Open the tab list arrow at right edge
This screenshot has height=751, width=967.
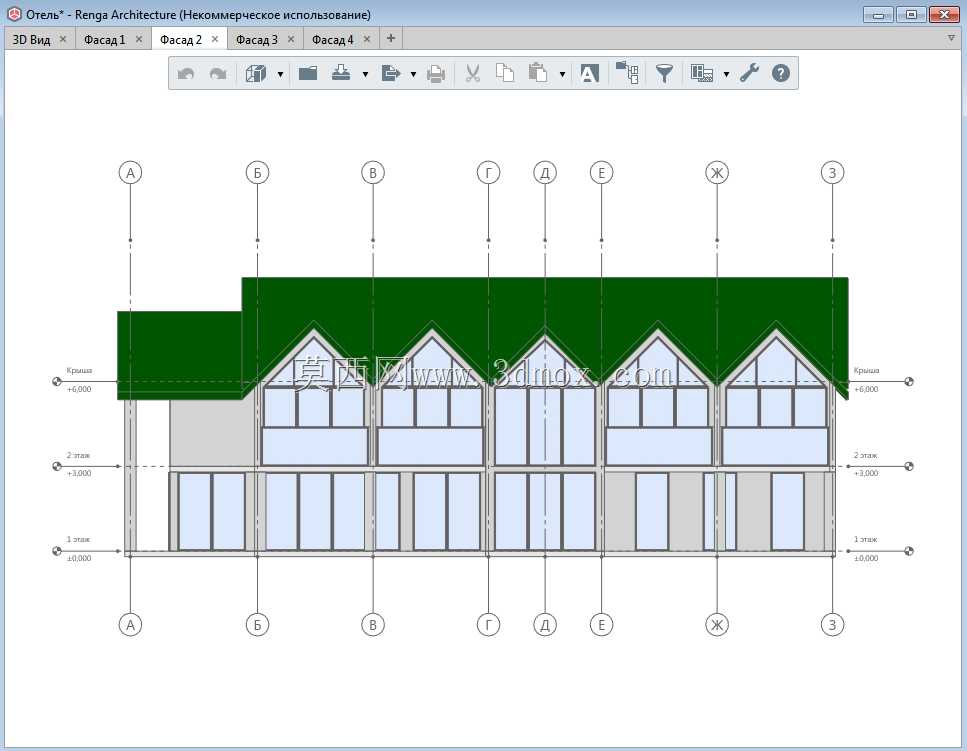(951, 38)
